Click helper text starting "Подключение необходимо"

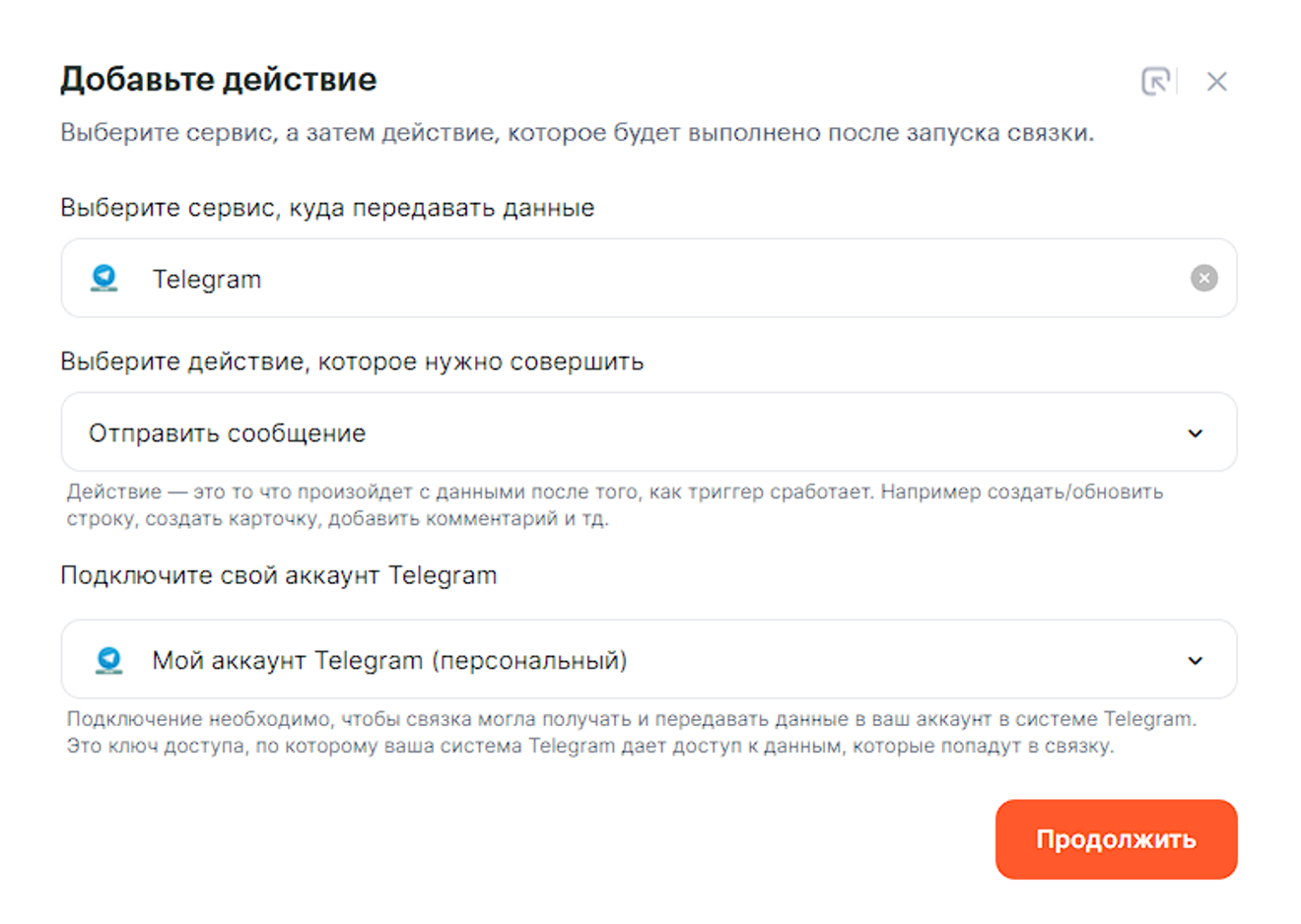631,719
